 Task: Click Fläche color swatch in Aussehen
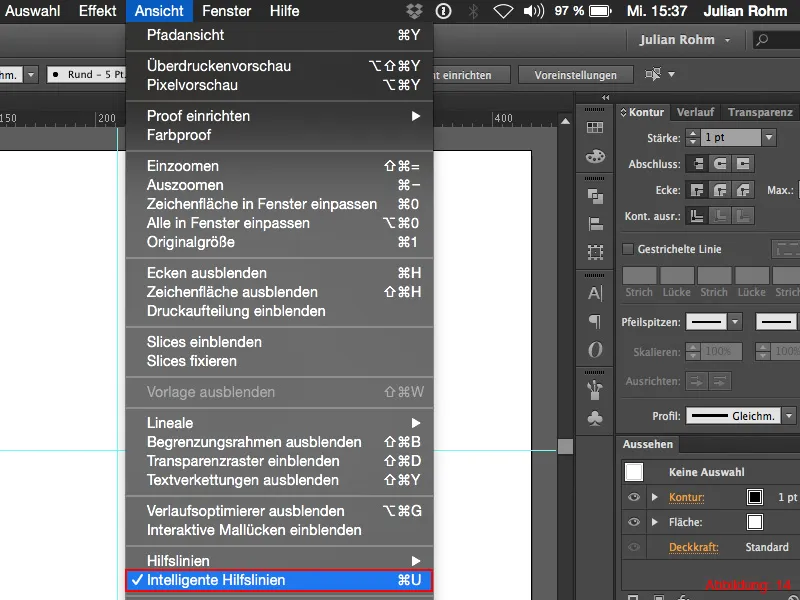755,522
